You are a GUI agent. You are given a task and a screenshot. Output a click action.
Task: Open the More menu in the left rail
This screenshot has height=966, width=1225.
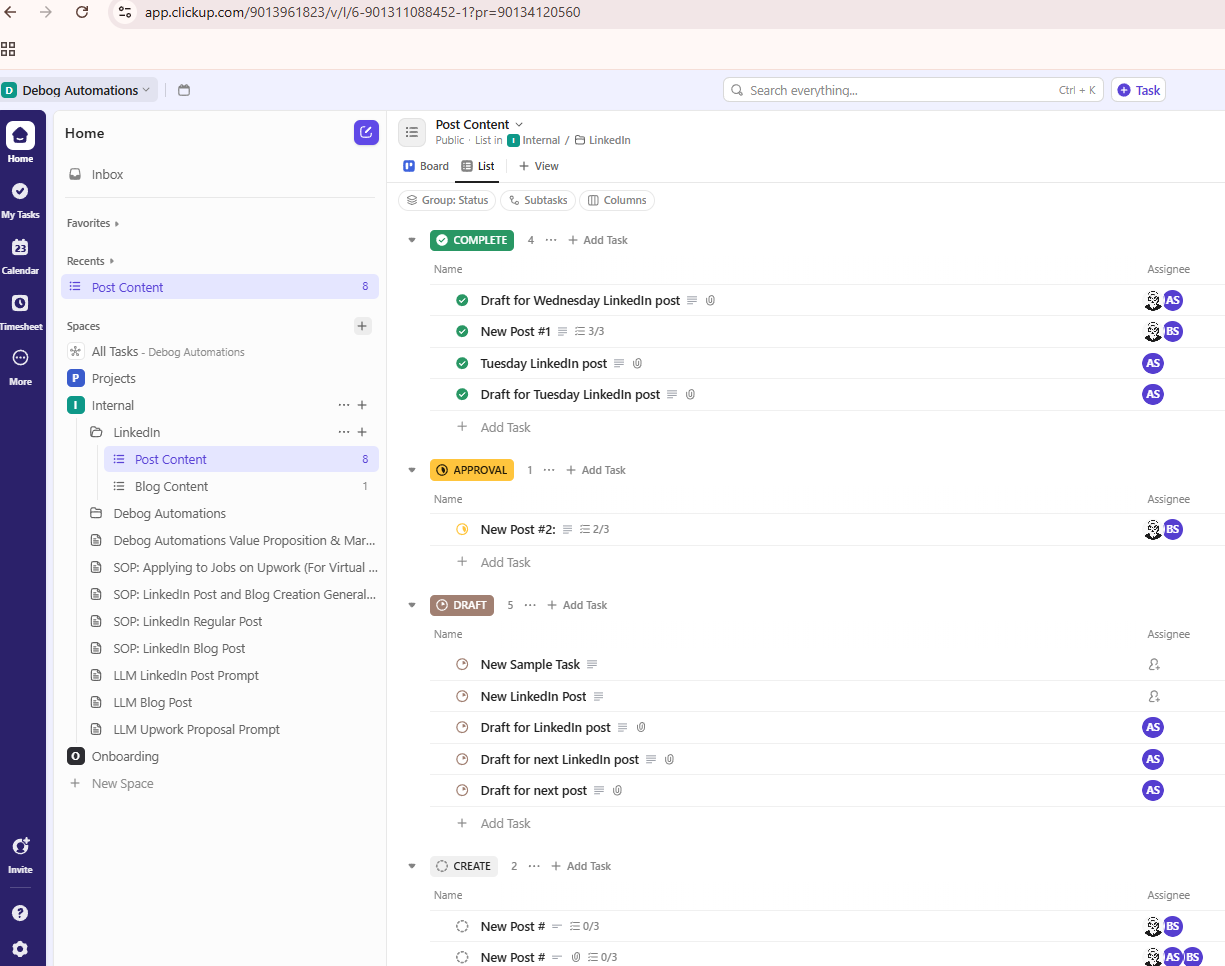click(20, 358)
